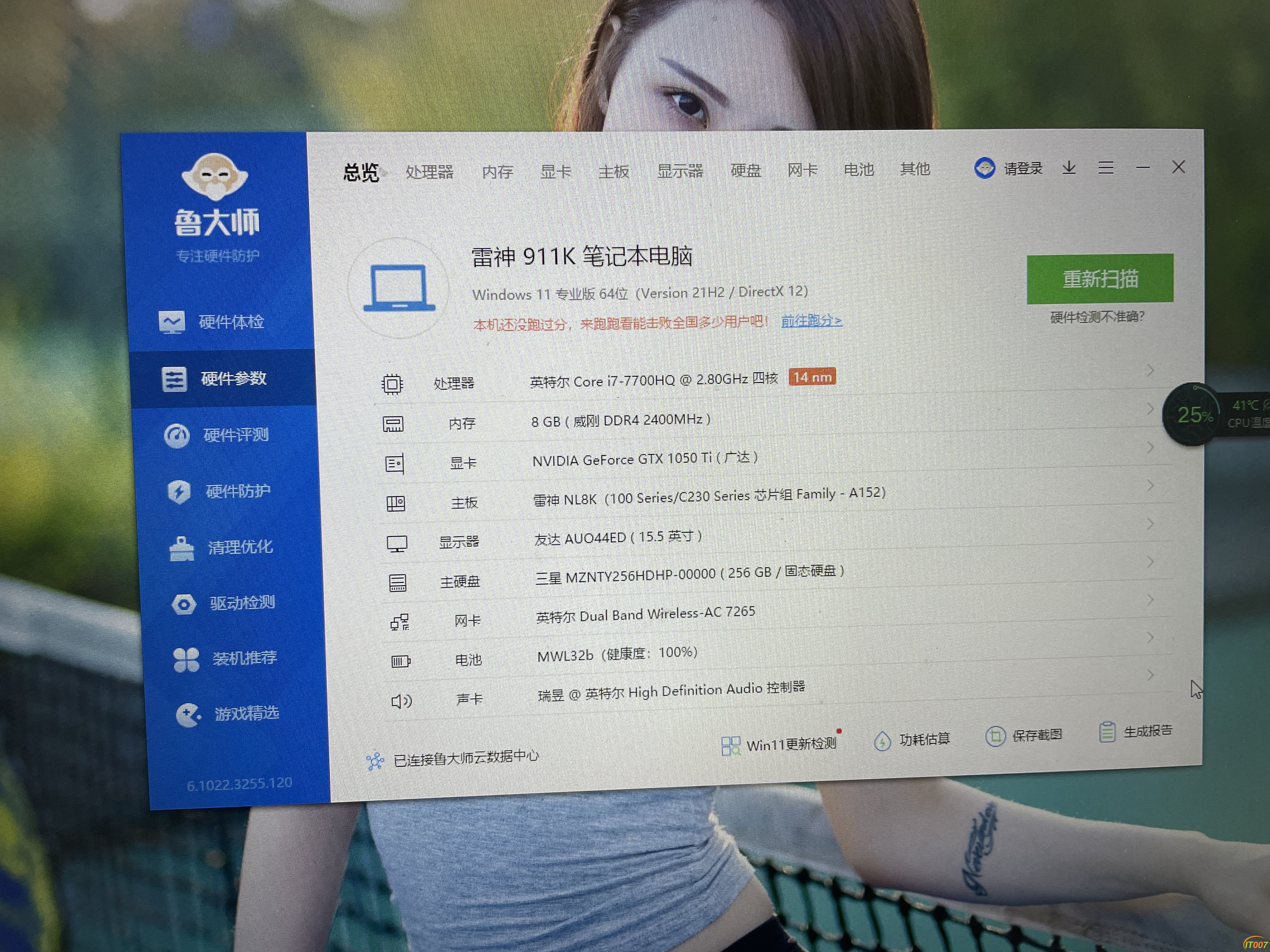Expand the 电池 row chevron
1270x952 pixels.
(x=1150, y=637)
